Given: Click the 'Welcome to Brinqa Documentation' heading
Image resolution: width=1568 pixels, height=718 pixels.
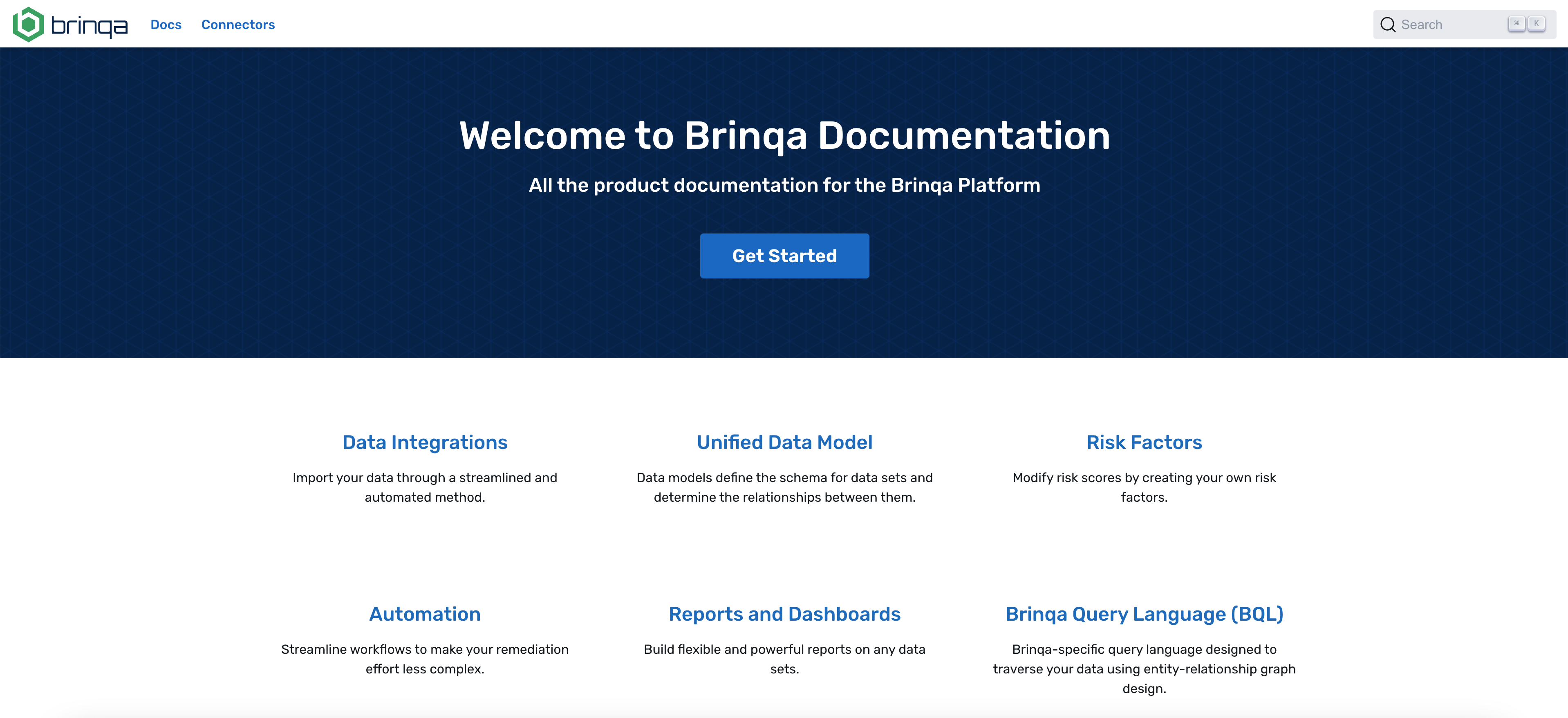Looking at the screenshot, I should (x=784, y=135).
